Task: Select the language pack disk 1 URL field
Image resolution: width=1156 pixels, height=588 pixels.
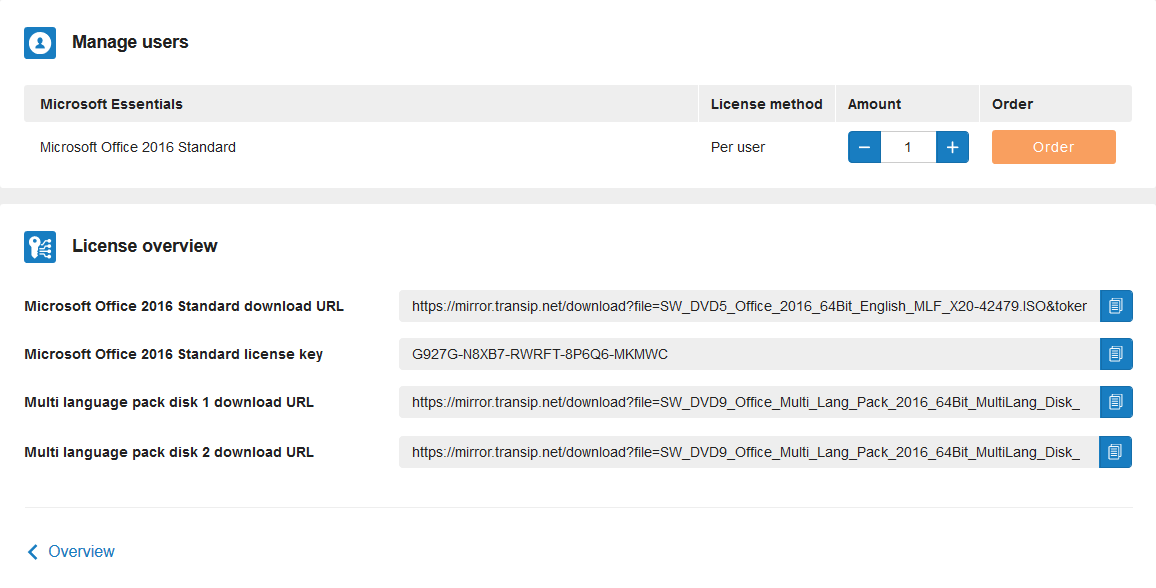Action: [x=749, y=402]
